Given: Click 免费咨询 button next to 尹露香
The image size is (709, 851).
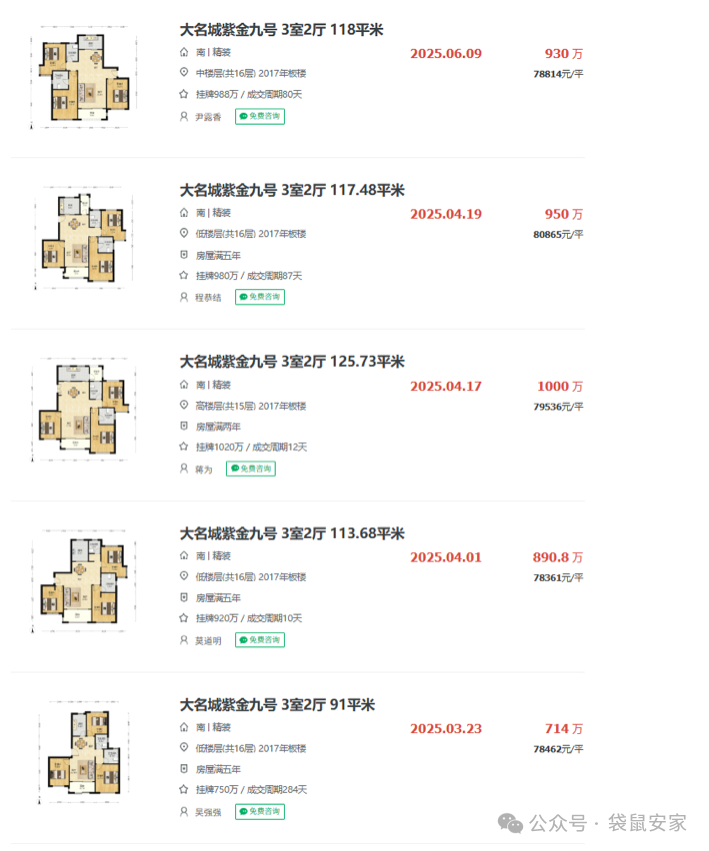Looking at the screenshot, I should 259,116.
